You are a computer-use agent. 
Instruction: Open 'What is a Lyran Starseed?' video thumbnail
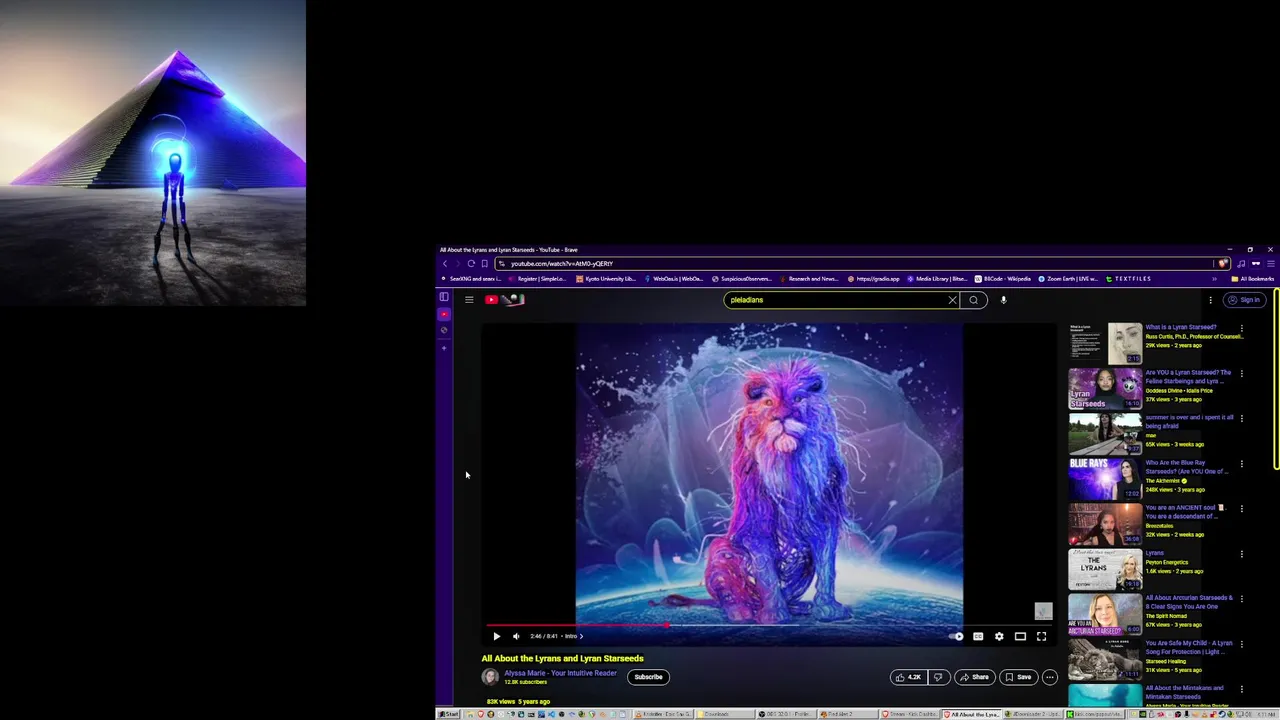pos(1105,343)
